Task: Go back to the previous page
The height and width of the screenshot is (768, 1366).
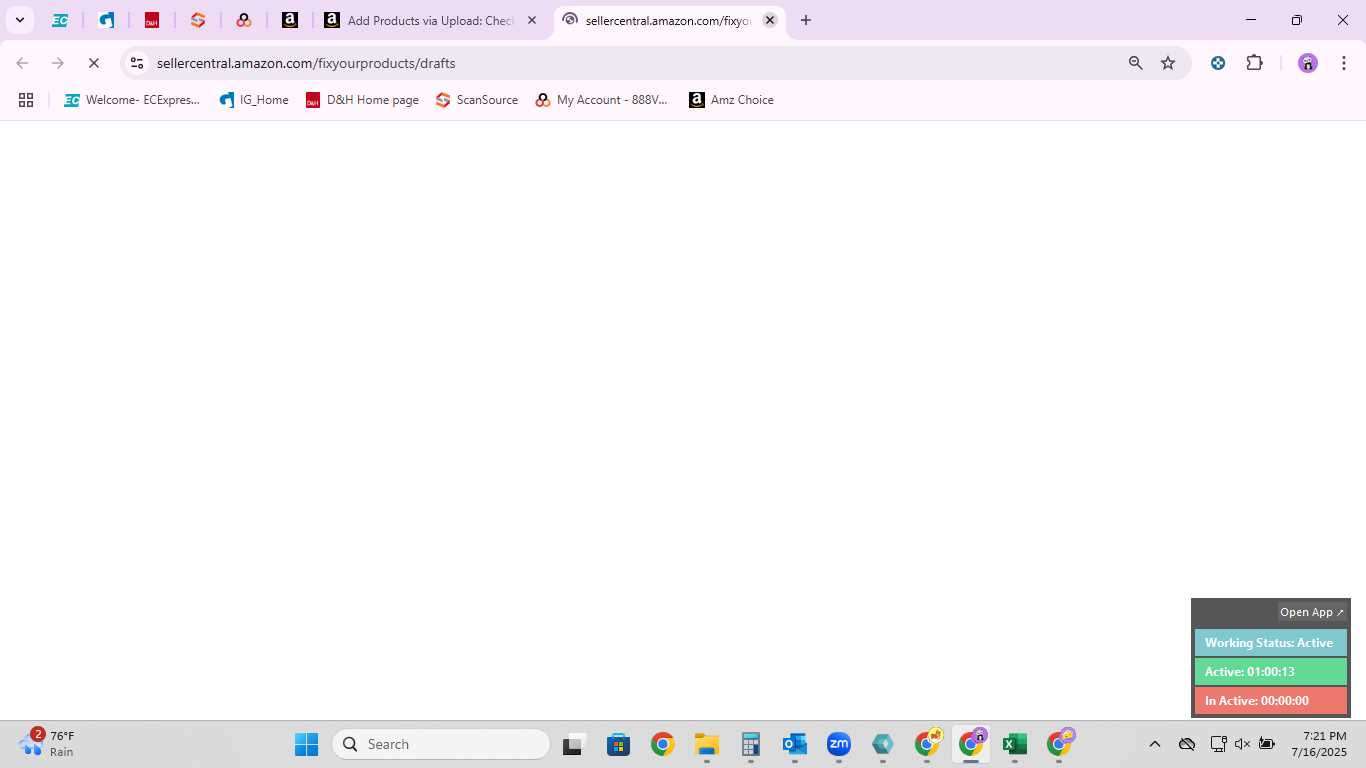Action: tap(22, 63)
